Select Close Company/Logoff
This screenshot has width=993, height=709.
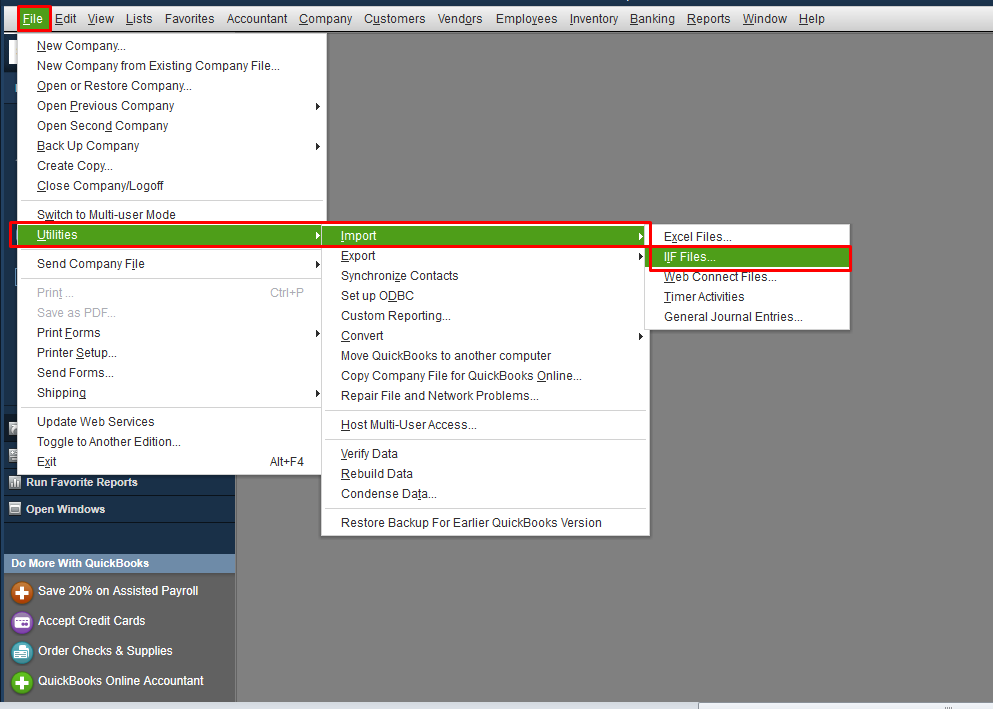pos(172,185)
